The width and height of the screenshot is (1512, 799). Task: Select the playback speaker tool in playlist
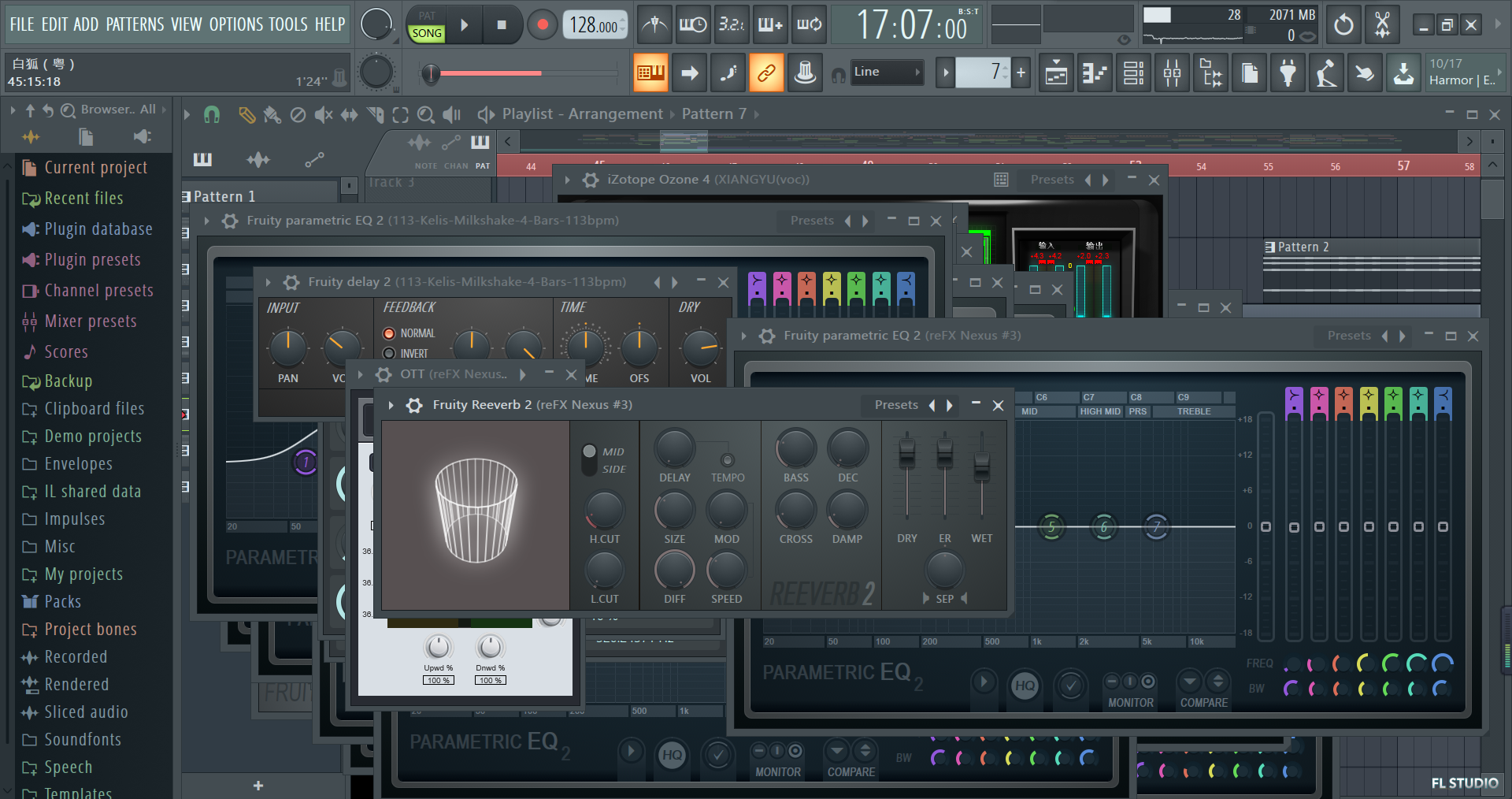451,115
